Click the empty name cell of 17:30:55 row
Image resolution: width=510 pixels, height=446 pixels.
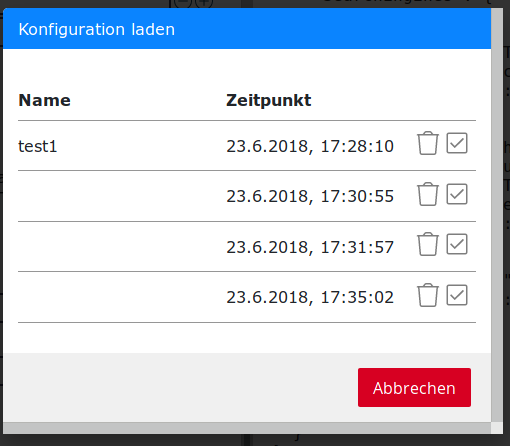[122, 196]
